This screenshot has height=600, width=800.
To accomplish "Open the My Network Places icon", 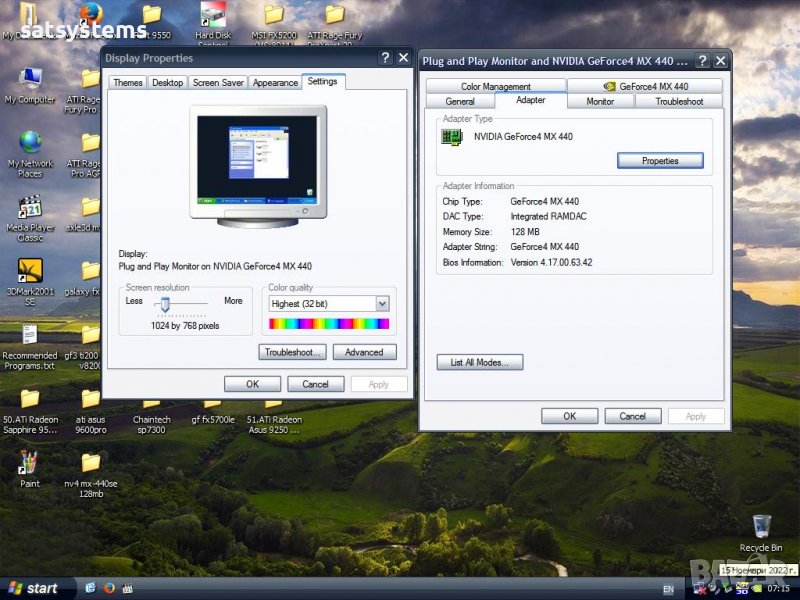I will click(x=30, y=143).
